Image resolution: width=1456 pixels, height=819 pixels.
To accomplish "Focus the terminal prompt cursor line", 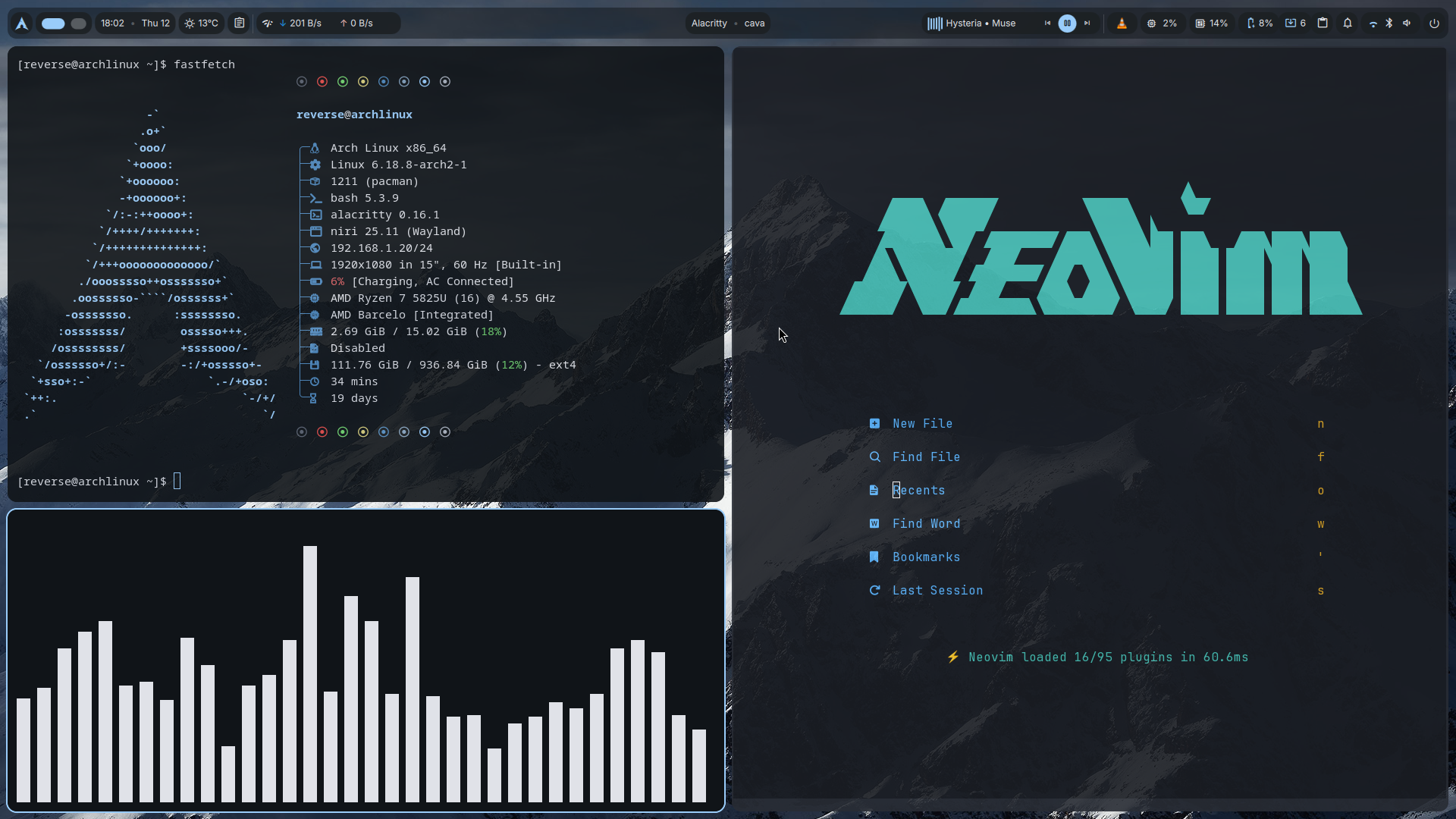I will click(x=177, y=482).
